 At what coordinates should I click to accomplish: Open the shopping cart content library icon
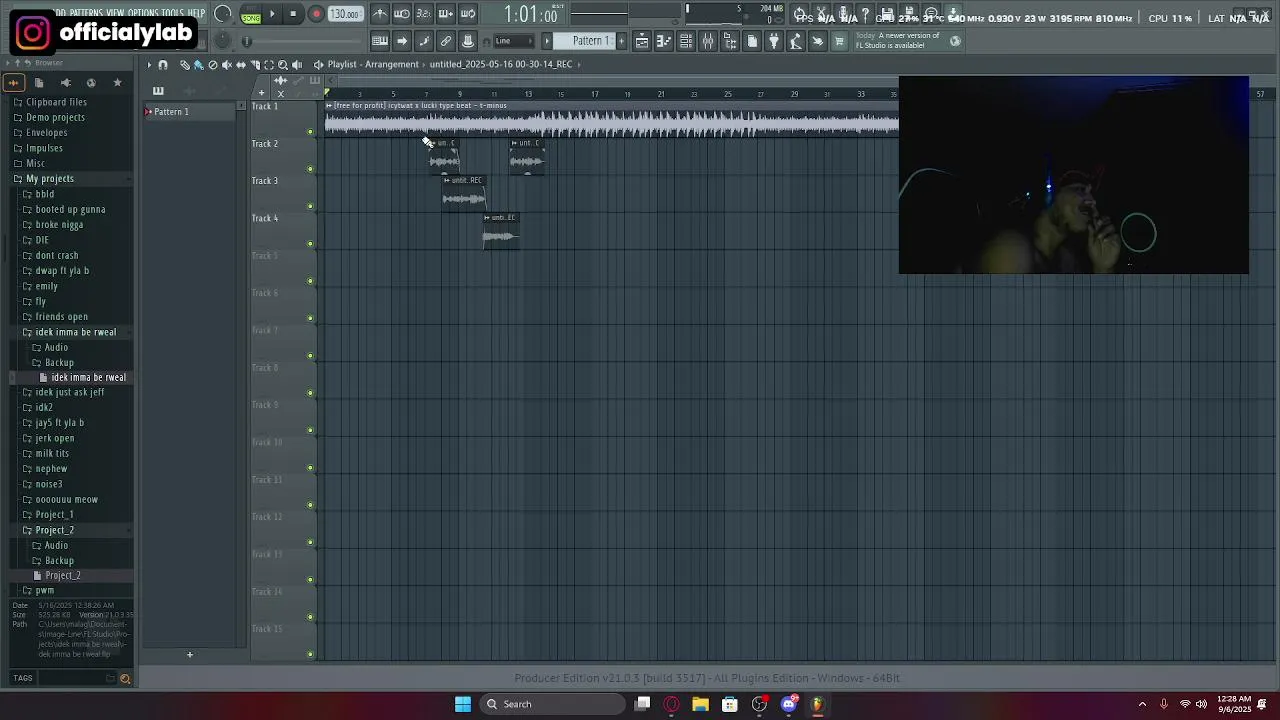click(839, 41)
